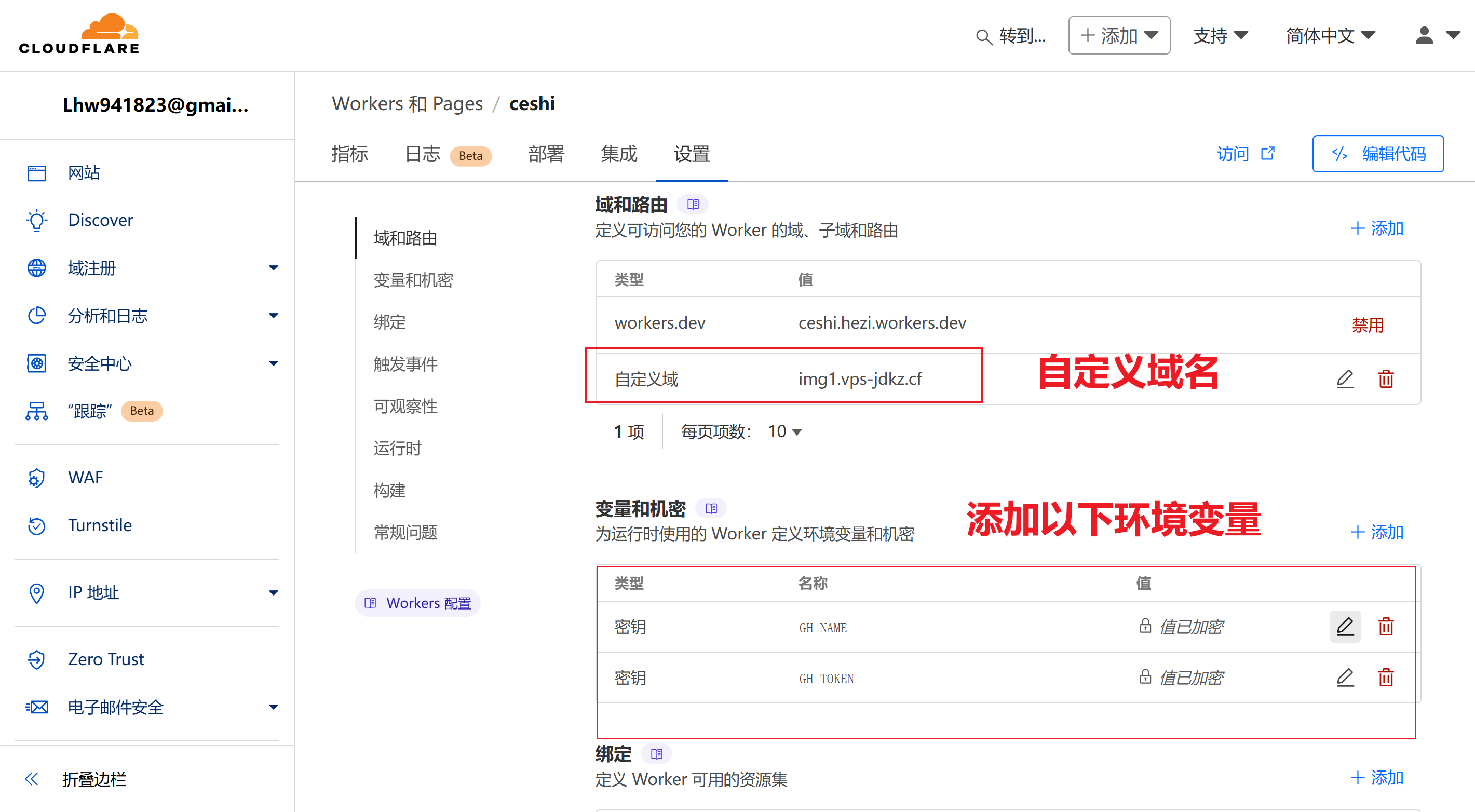Select 绑定 in settings navigation
The height and width of the screenshot is (812, 1475).
(389, 322)
